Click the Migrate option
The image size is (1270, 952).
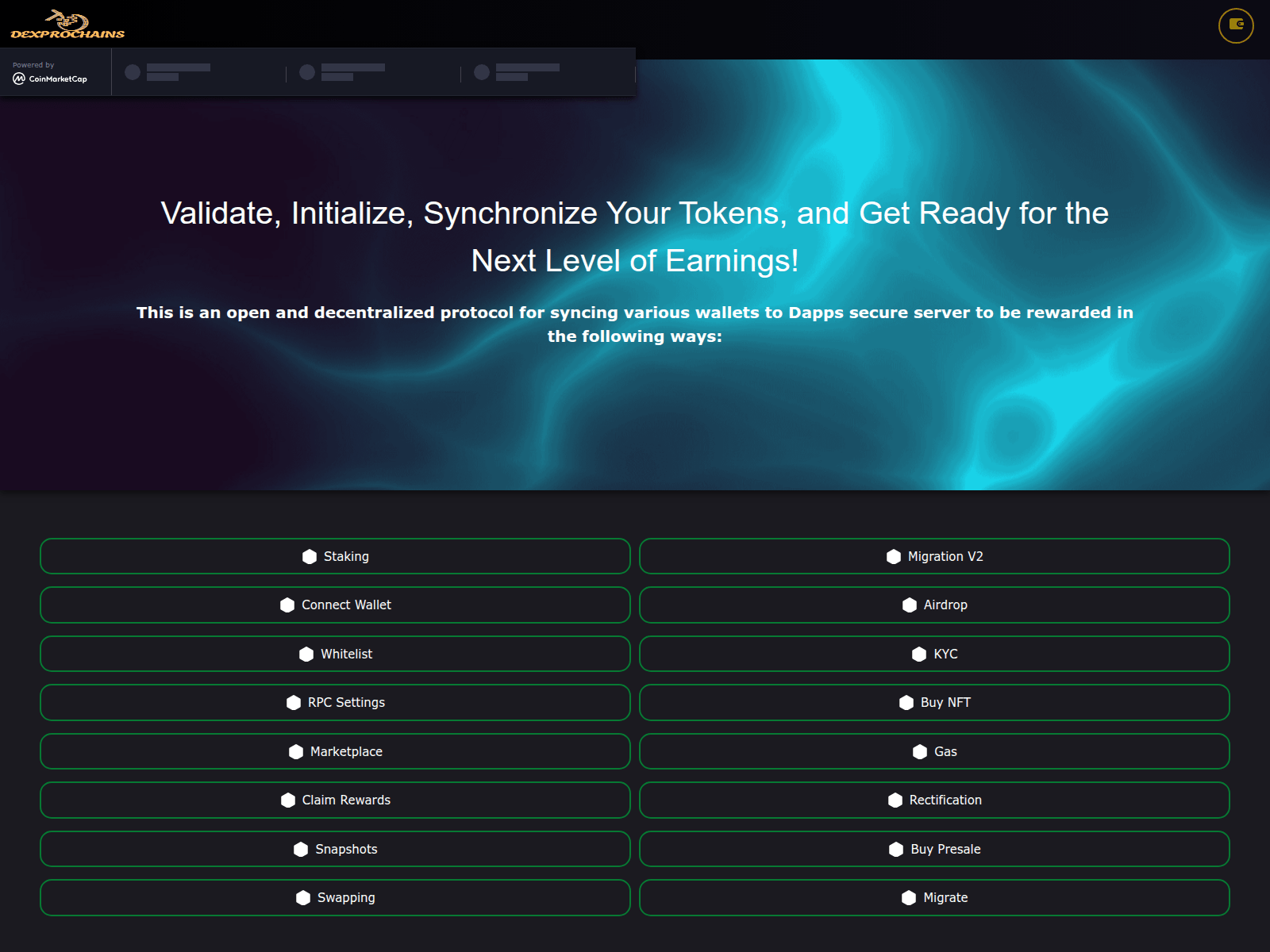[935, 897]
